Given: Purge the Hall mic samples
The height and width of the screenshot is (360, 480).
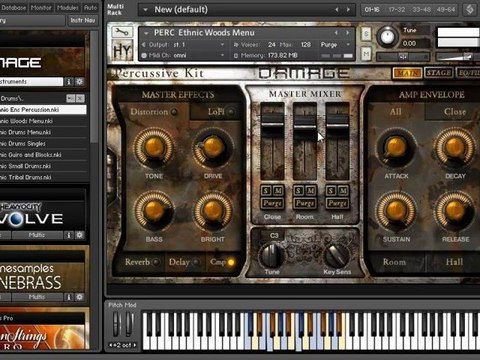Looking at the screenshot, I should click(337, 203).
